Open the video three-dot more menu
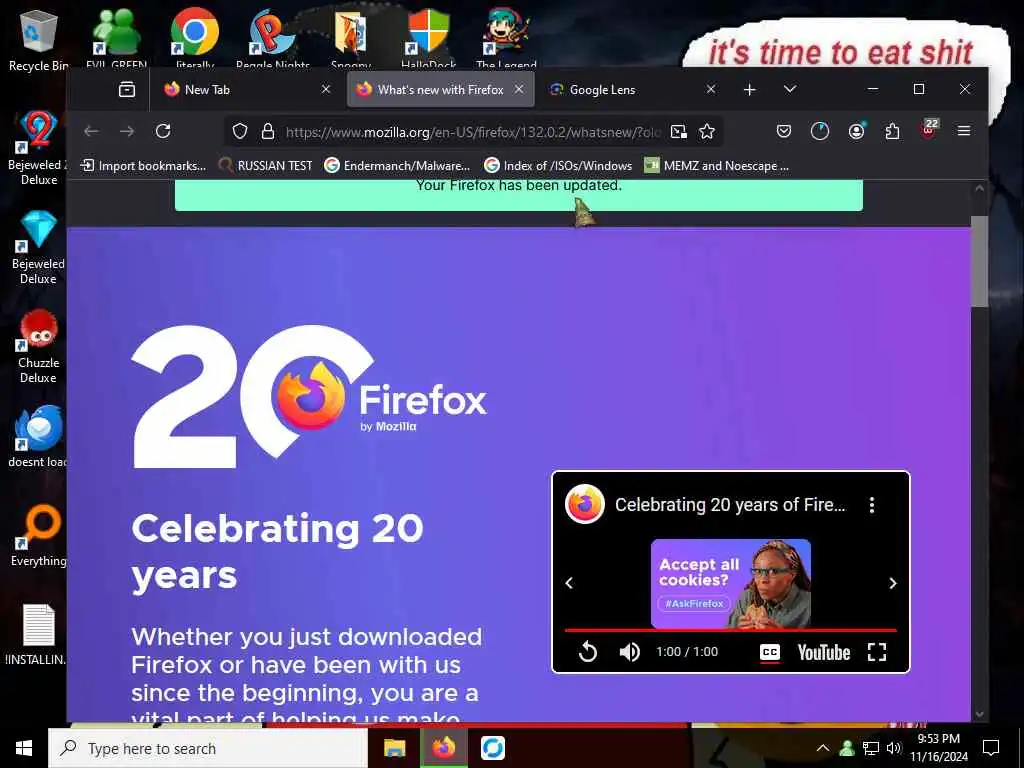This screenshot has width=1024, height=768. tap(872, 505)
